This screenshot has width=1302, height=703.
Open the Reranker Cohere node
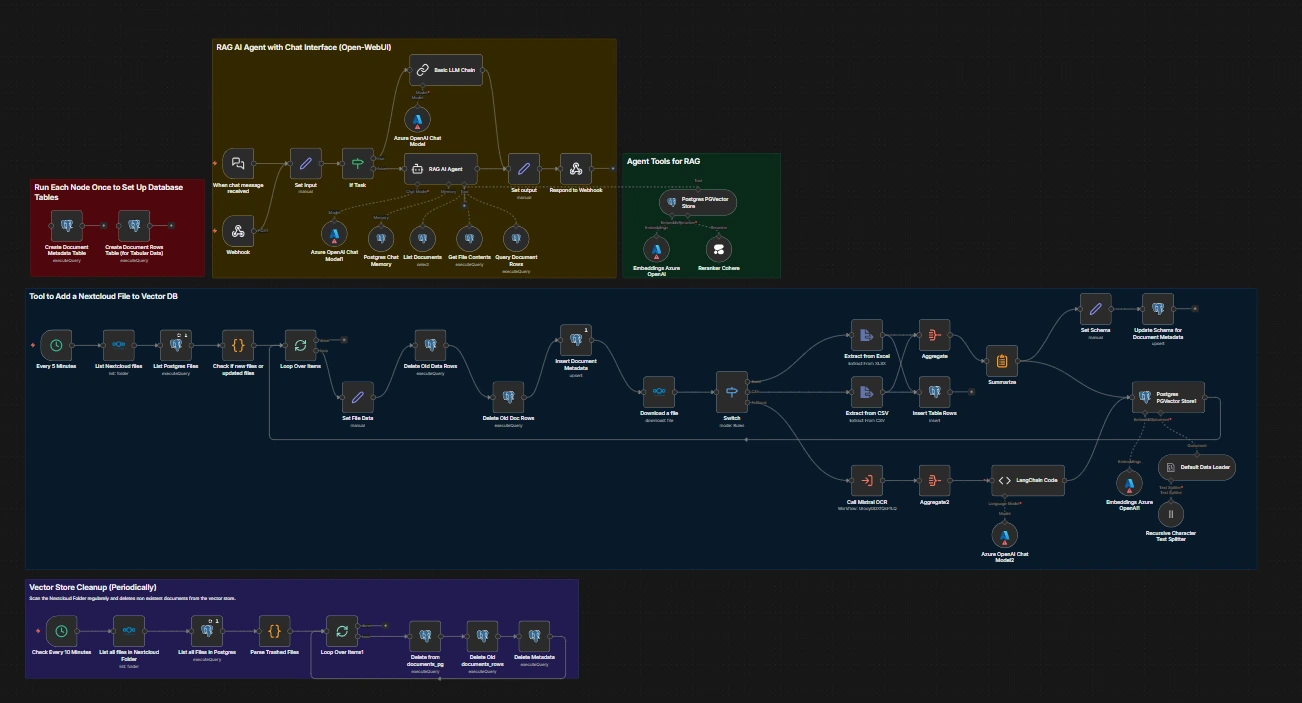(x=718, y=249)
